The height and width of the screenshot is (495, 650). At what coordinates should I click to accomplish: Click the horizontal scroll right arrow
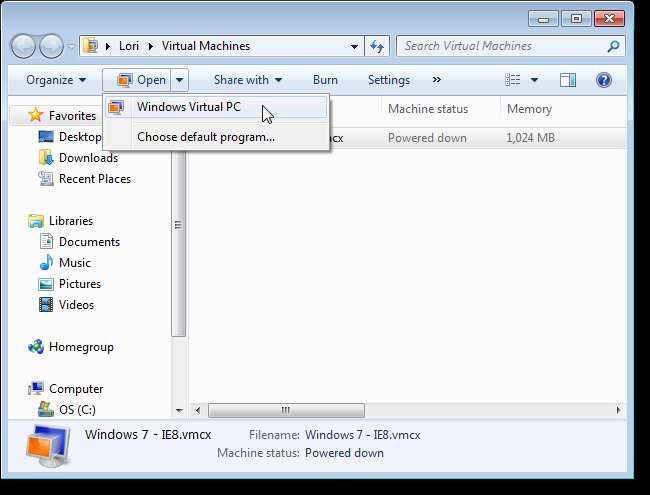point(618,411)
